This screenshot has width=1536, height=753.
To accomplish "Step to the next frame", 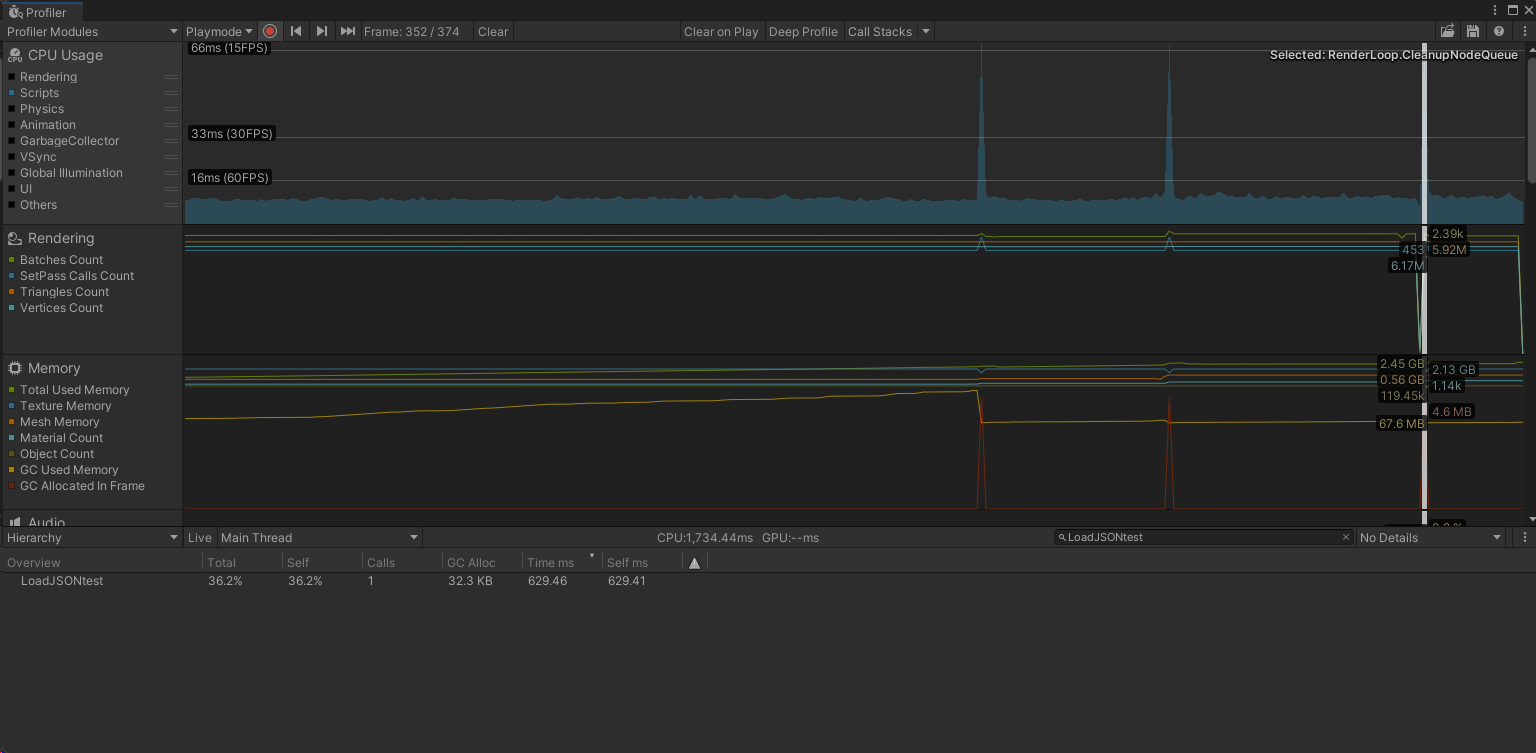I will (321, 31).
